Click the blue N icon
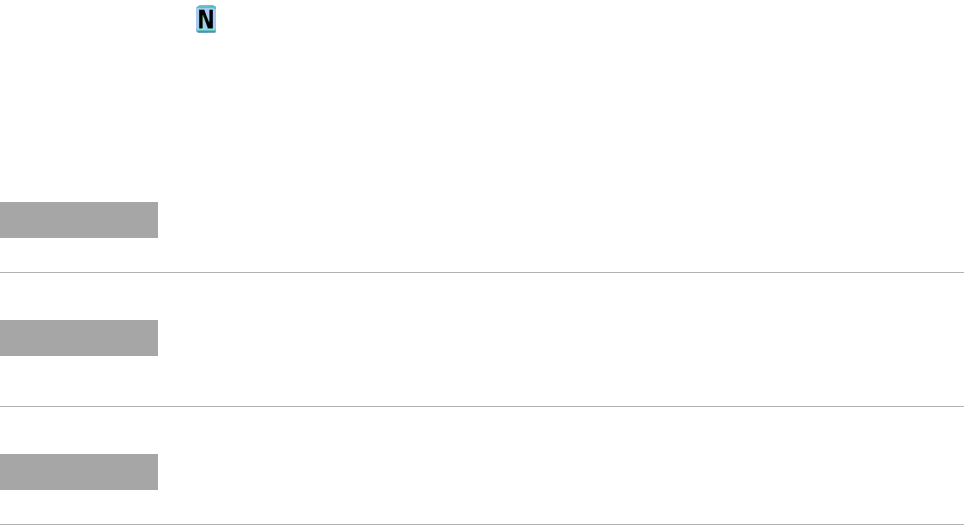 coord(206,19)
